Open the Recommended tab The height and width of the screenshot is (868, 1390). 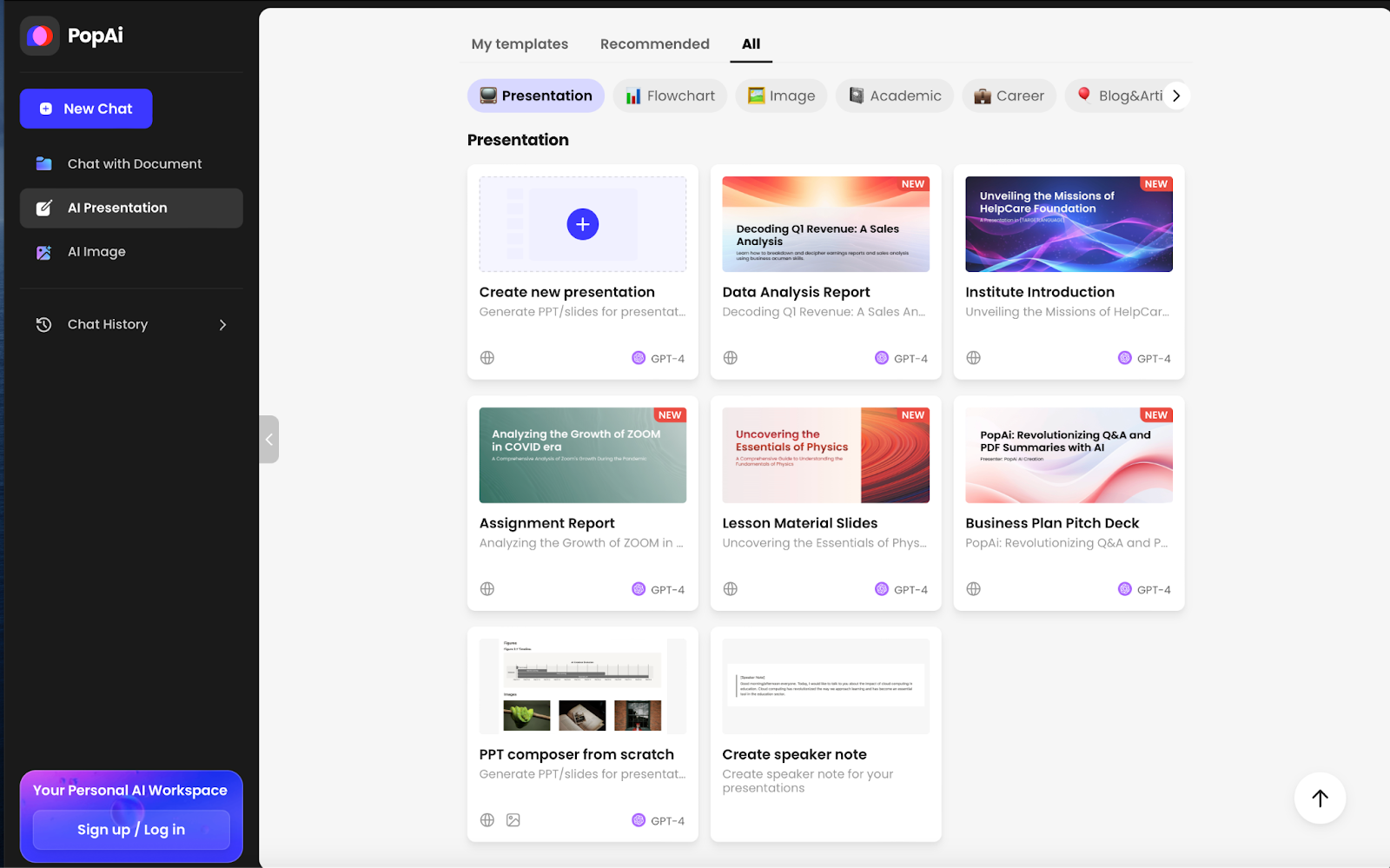(x=654, y=43)
